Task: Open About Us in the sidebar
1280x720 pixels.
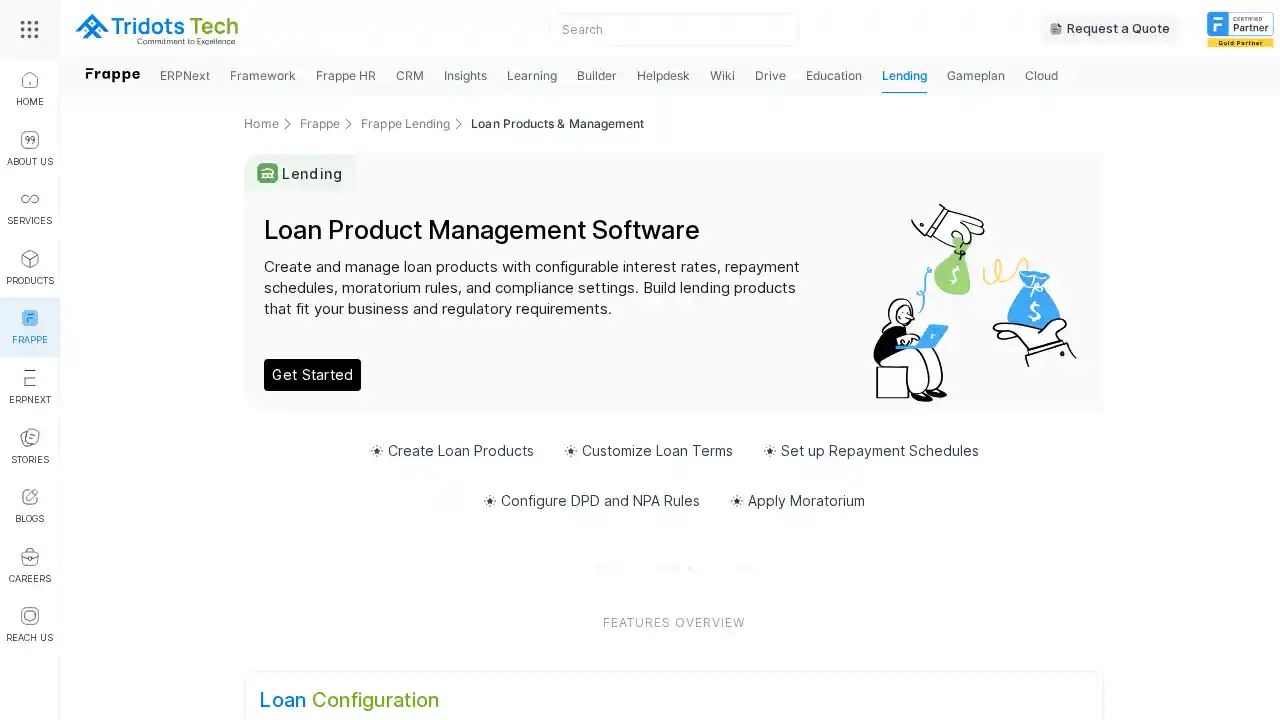Action: 30,149
